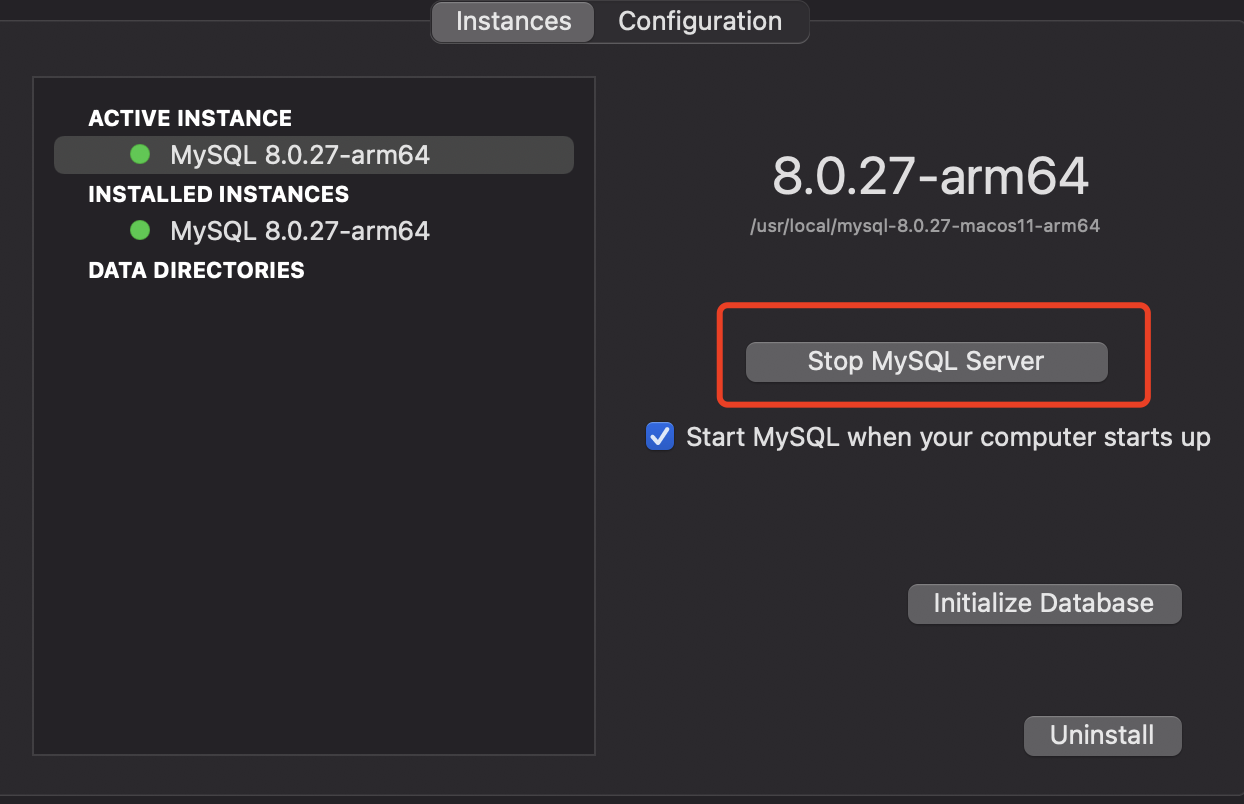Click the green status dot under Active Instance
The width and height of the screenshot is (1244, 804).
(140, 155)
